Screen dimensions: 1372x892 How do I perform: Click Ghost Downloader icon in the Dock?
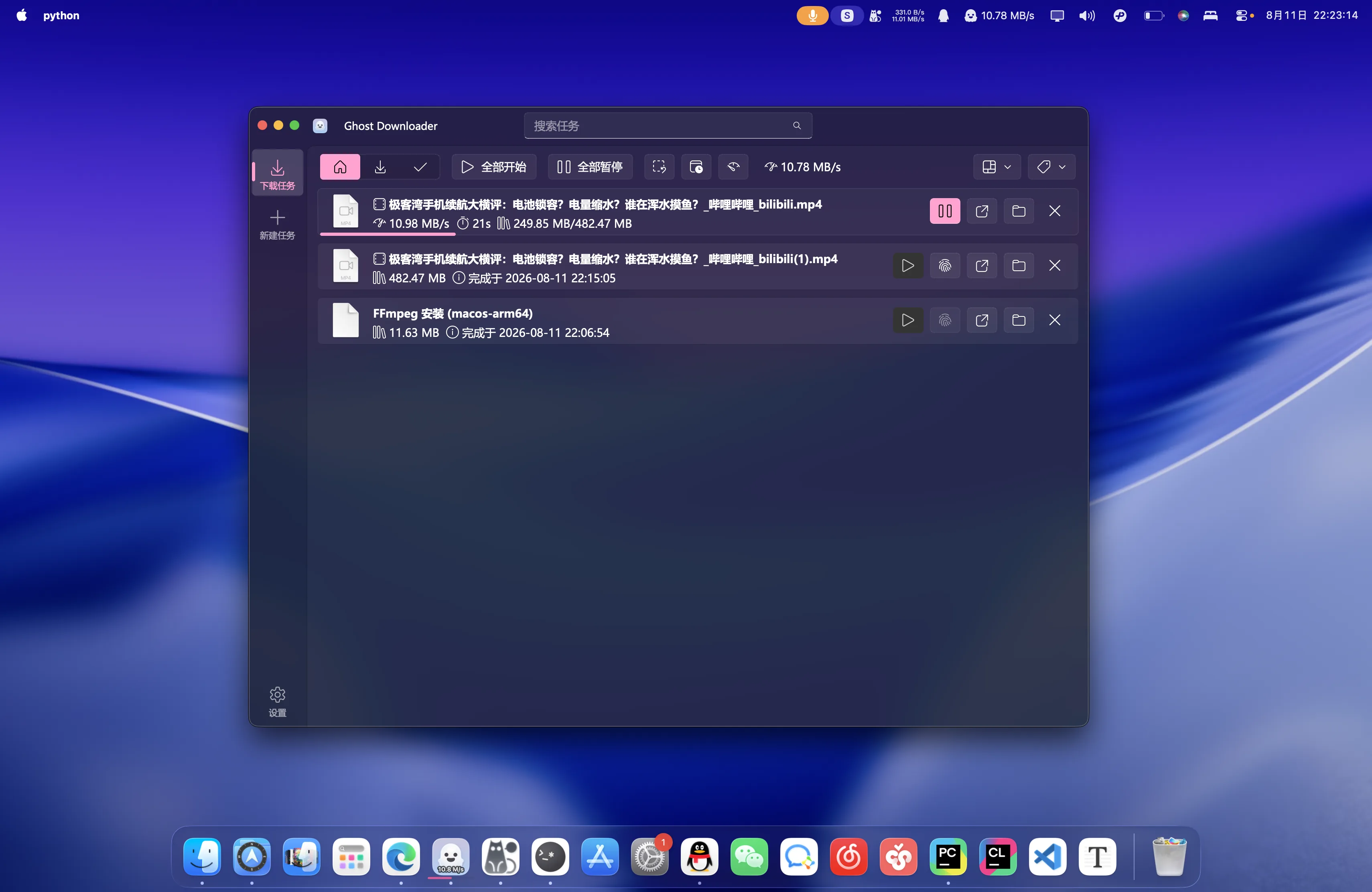point(450,857)
